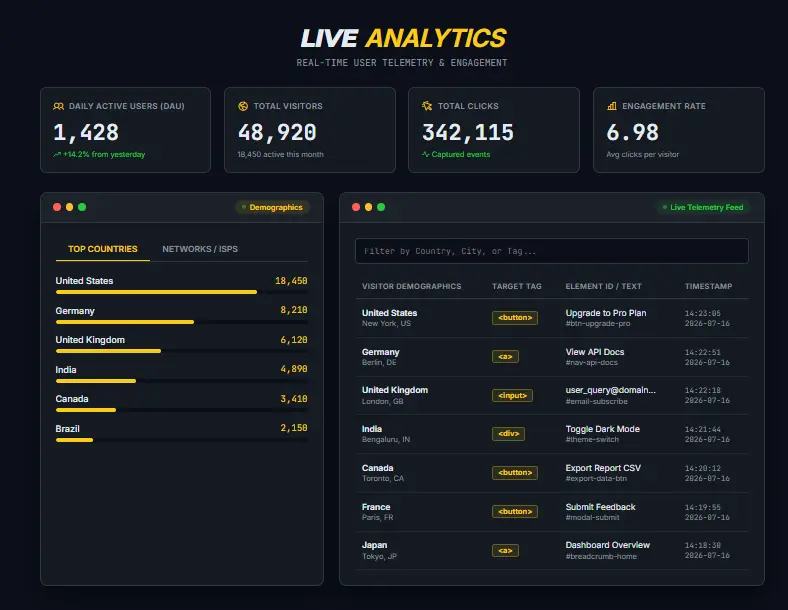Click 'Toggle Dark Mode' entry

pyautogui.click(x=603, y=429)
